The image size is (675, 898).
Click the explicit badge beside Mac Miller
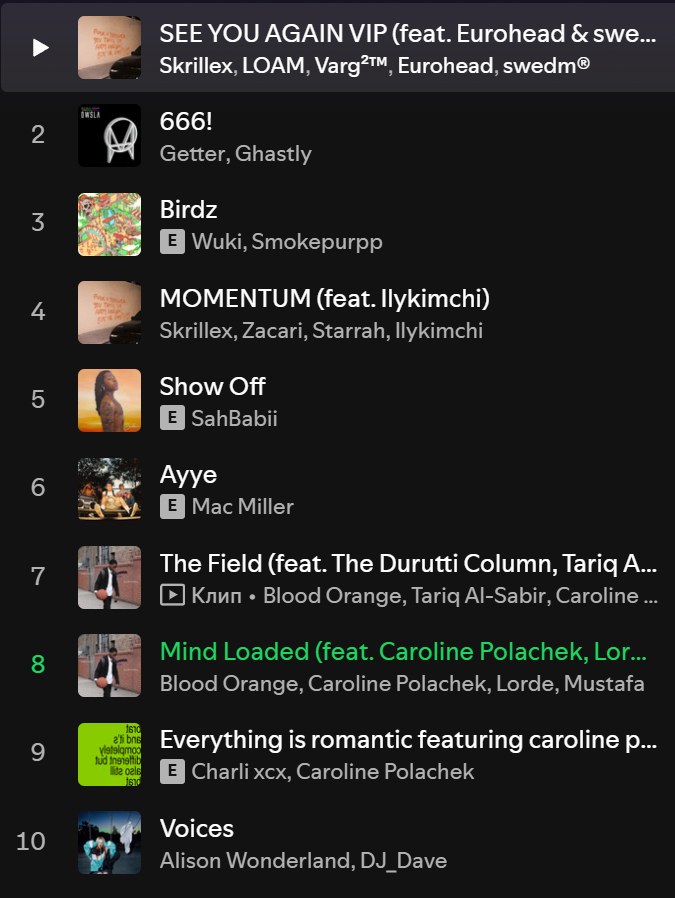pos(172,507)
